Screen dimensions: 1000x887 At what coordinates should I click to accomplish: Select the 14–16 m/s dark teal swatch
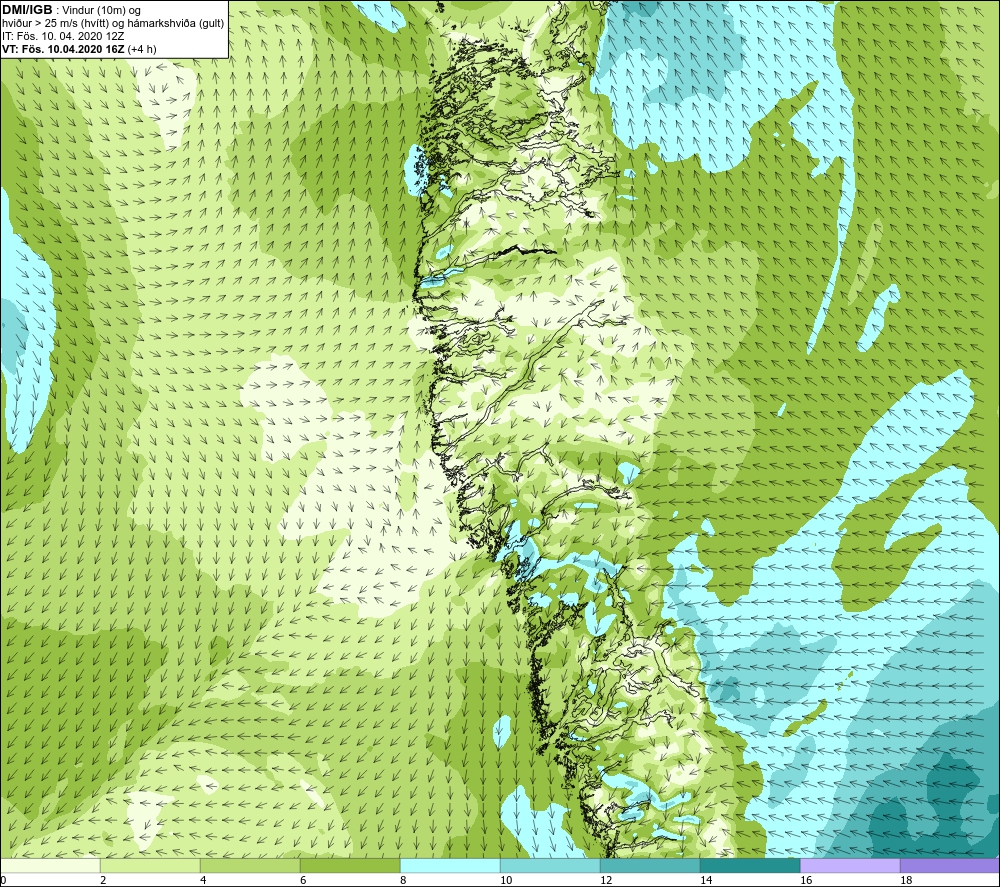[750, 865]
